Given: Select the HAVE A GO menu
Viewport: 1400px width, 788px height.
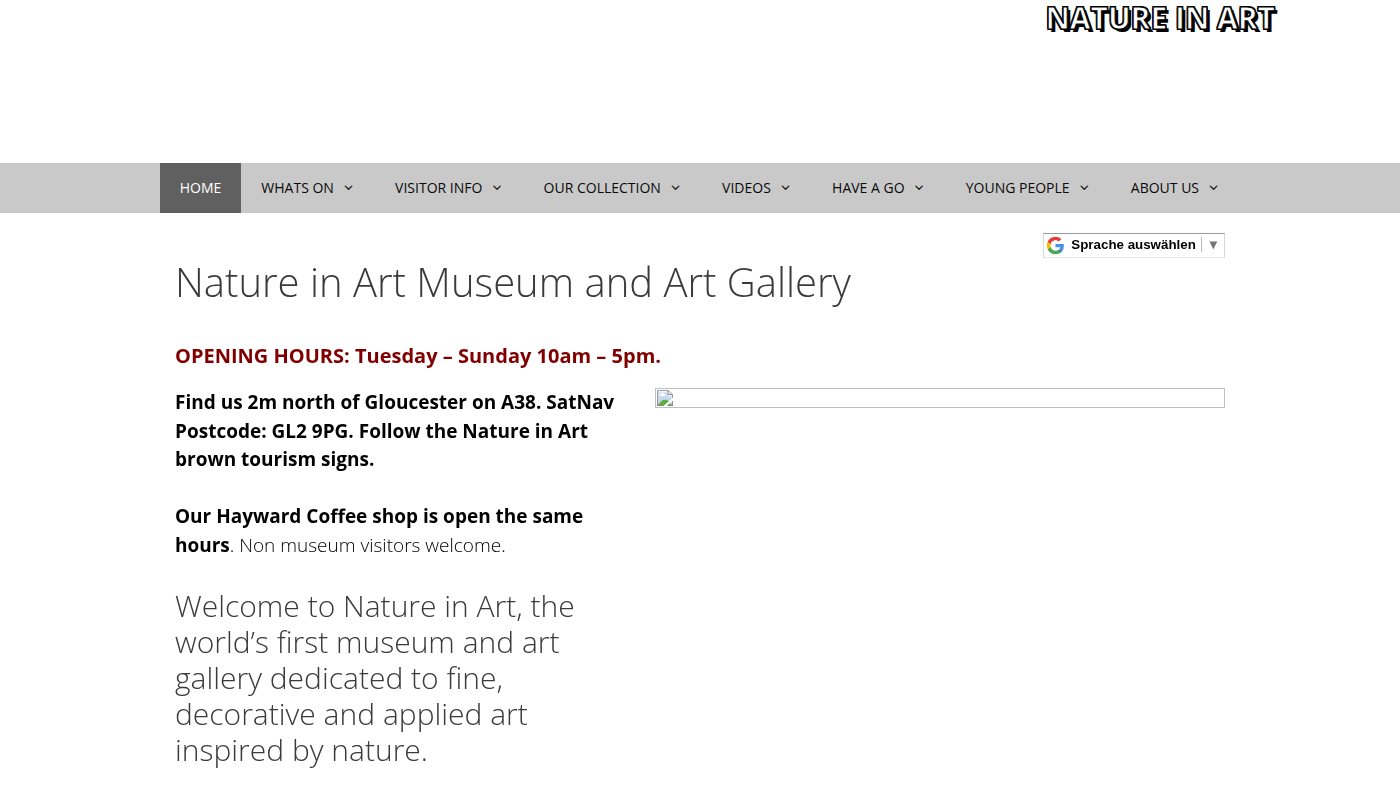Looking at the screenshot, I should coord(878,188).
